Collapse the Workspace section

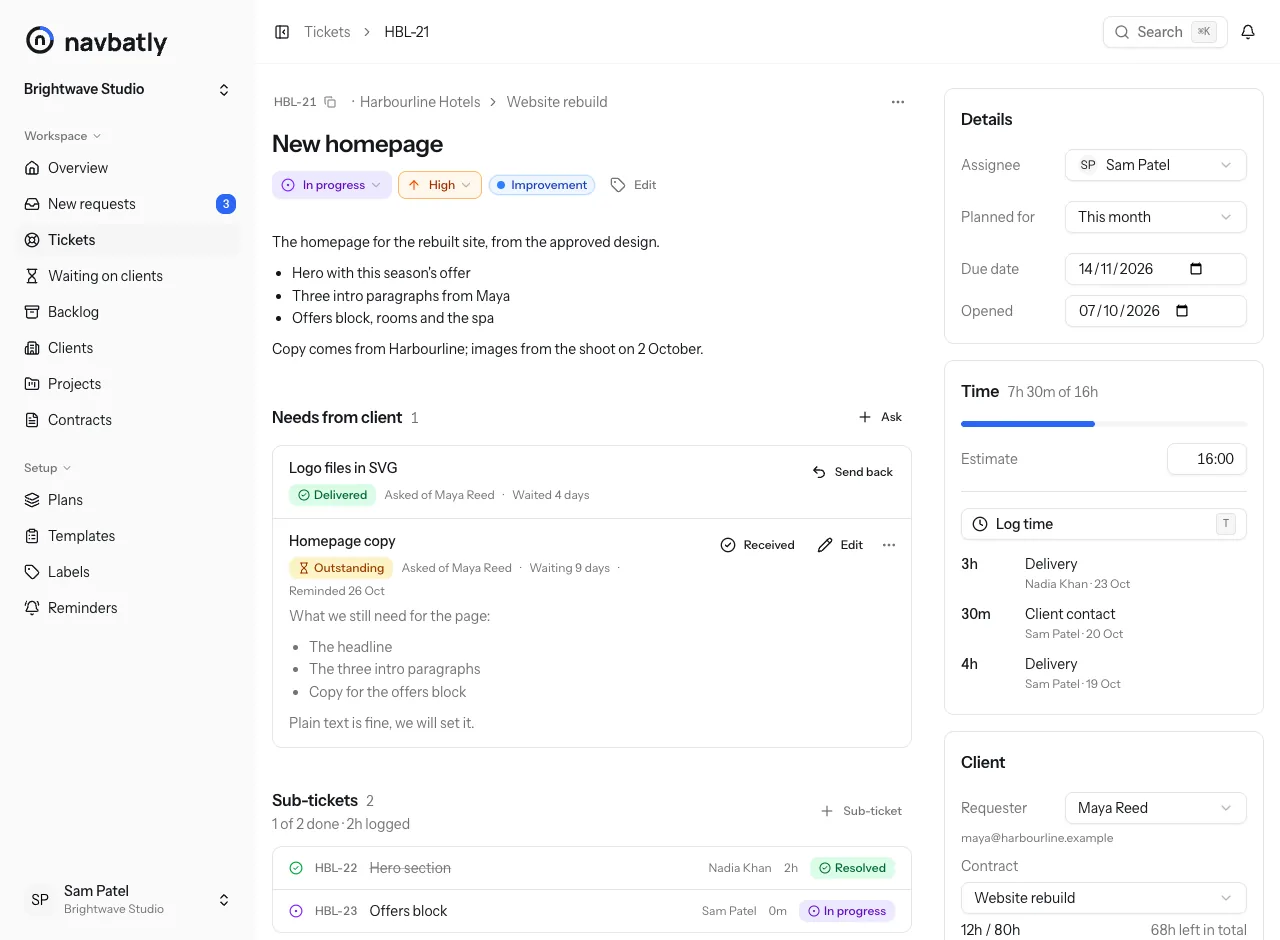[x=63, y=136]
